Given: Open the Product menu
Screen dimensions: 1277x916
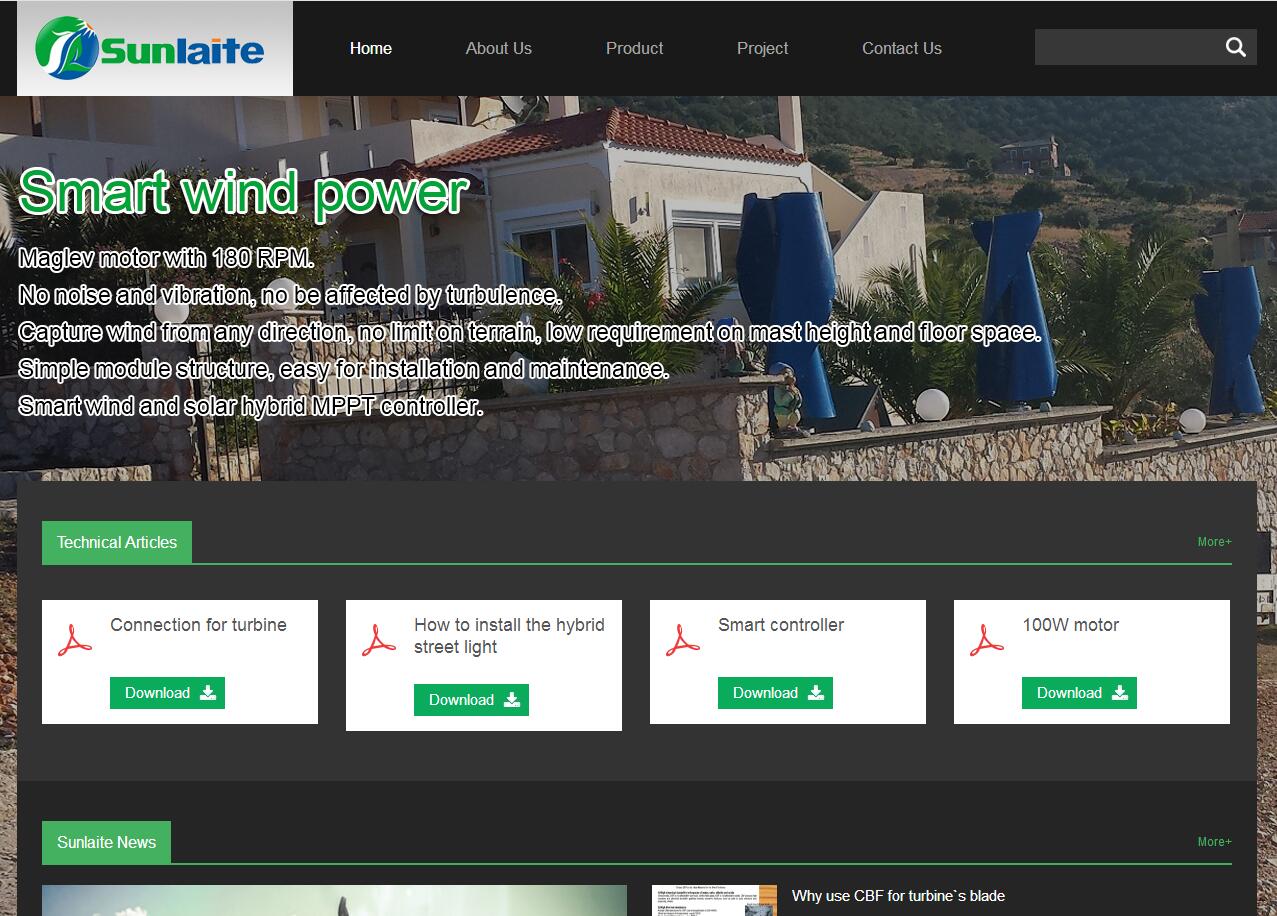Looking at the screenshot, I should point(634,48).
